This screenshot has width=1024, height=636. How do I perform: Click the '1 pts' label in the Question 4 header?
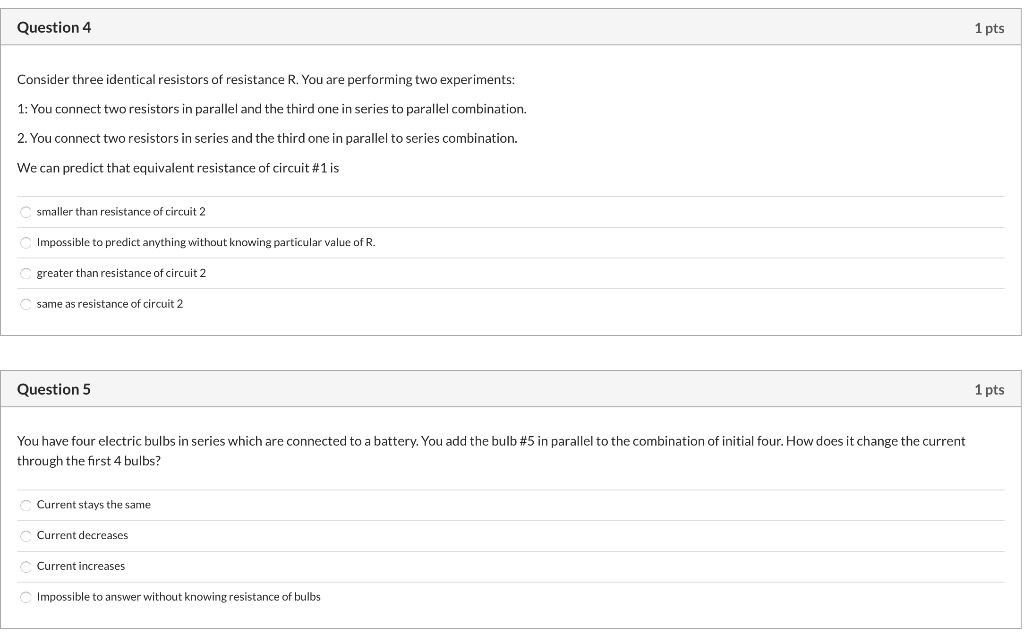point(989,28)
